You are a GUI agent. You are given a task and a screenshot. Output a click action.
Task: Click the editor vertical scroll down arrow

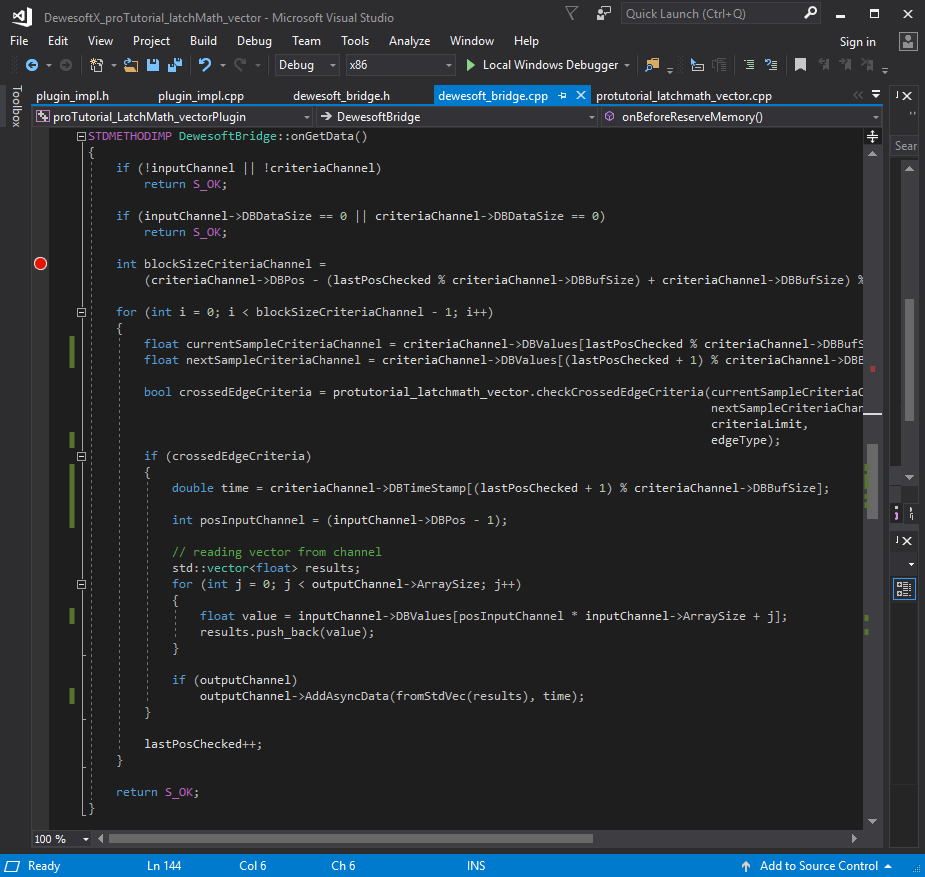coord(872,821)
